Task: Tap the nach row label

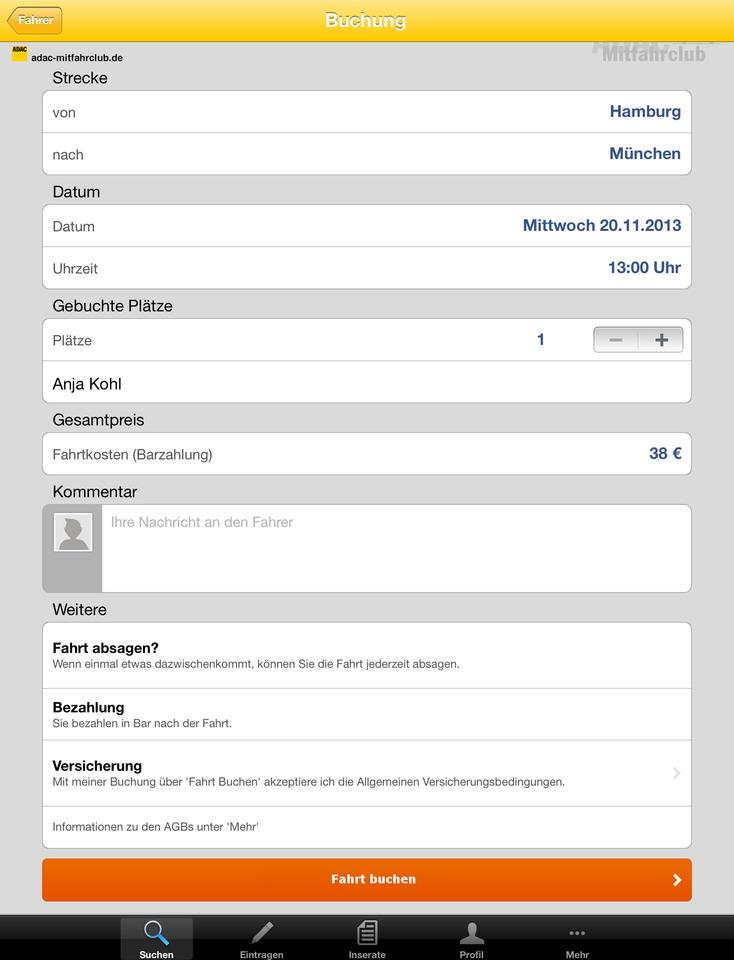Action: coord(67,155)
